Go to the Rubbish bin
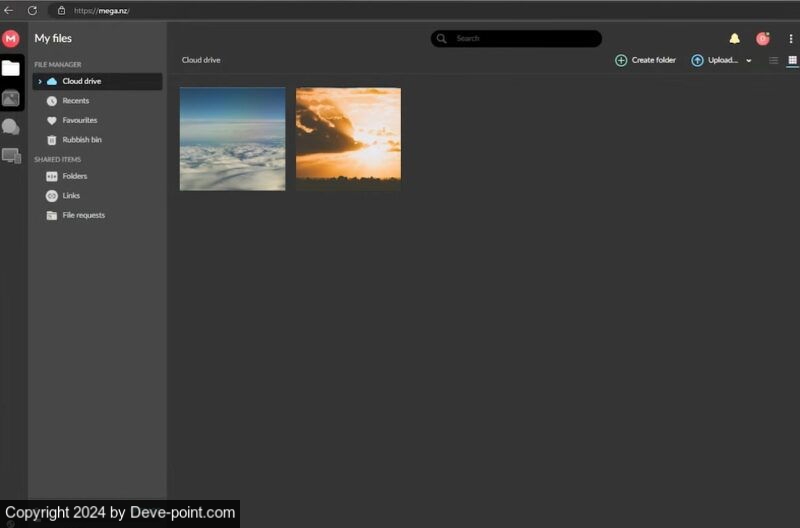This screenshot has width=800, height=528. coord(81,140)
